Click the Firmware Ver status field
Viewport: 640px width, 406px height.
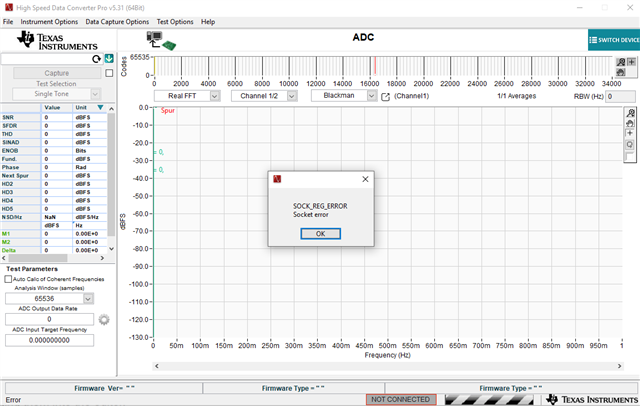104,388
